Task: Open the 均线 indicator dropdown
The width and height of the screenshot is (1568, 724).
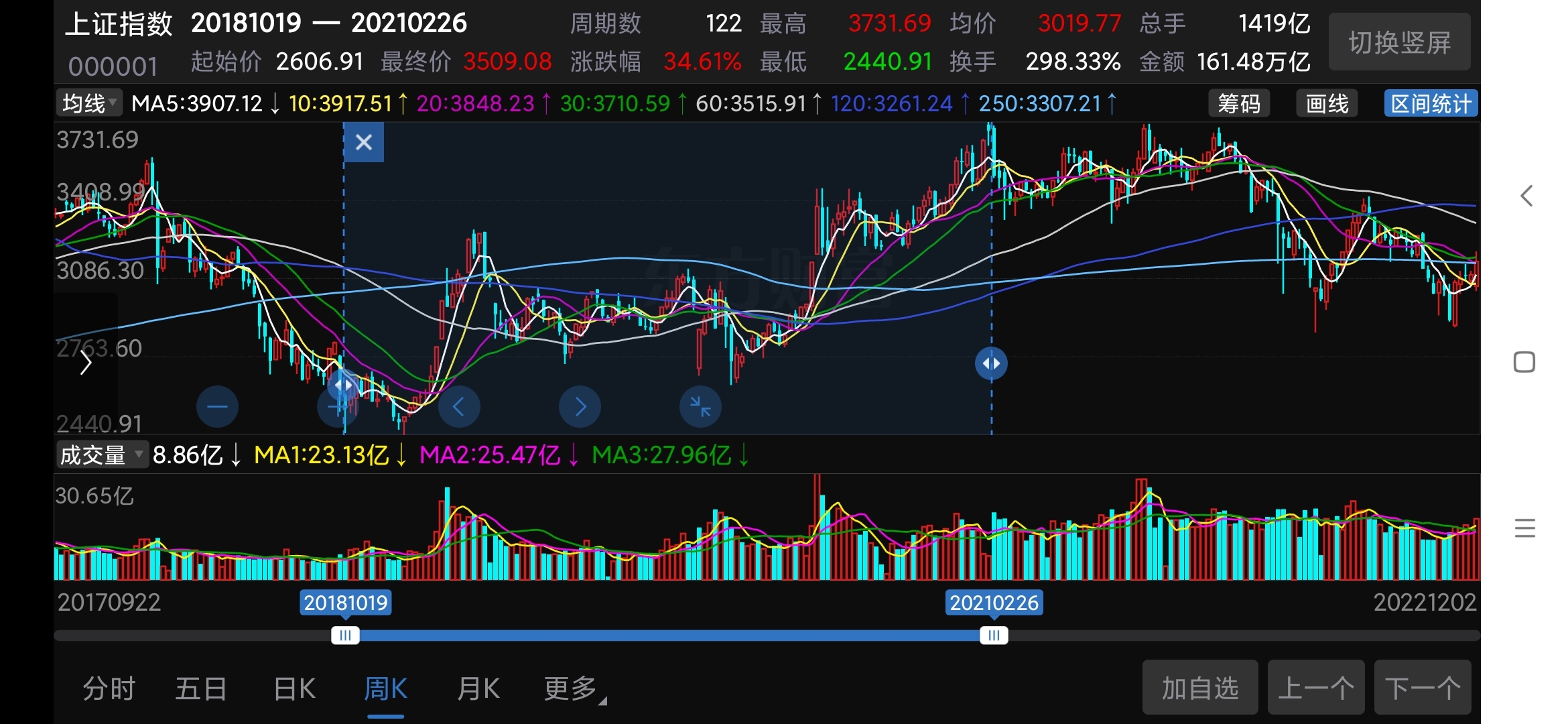Action: pos(89,103)
